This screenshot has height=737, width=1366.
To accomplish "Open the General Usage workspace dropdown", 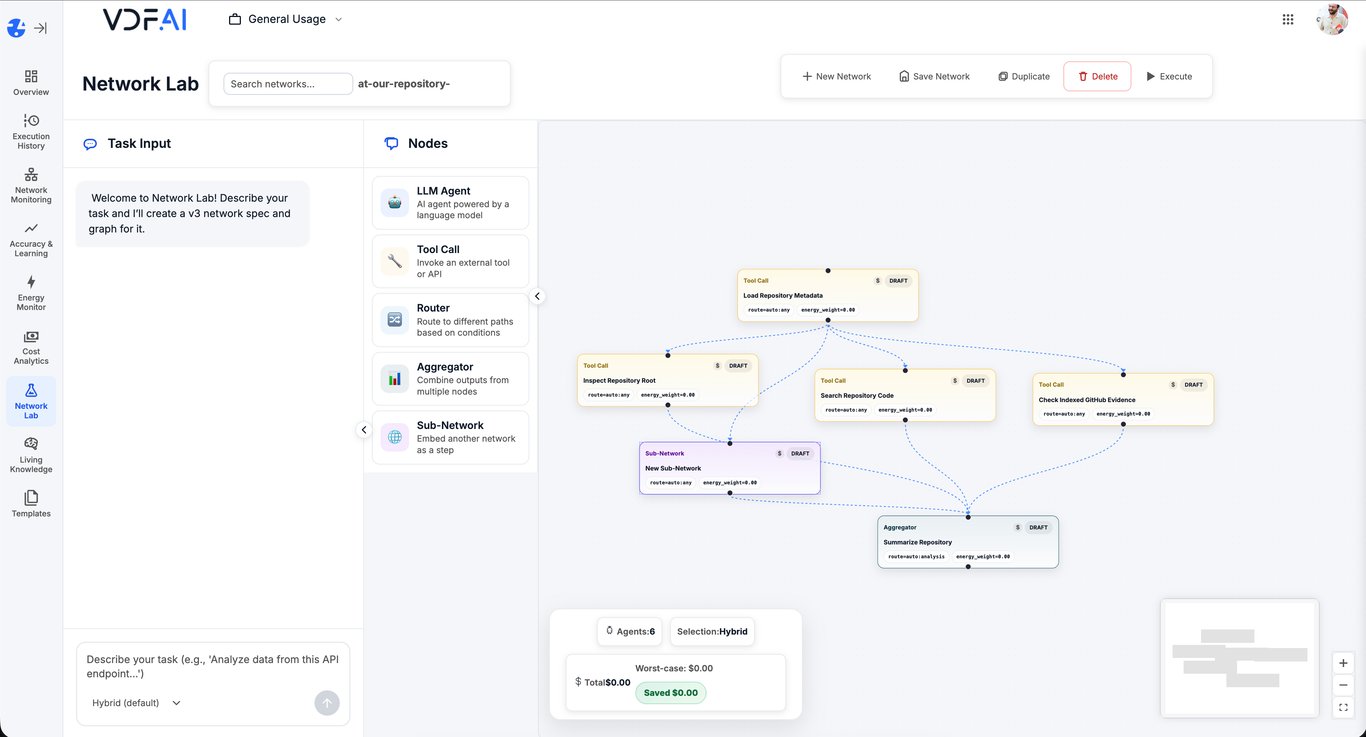I will pos(285,18).
